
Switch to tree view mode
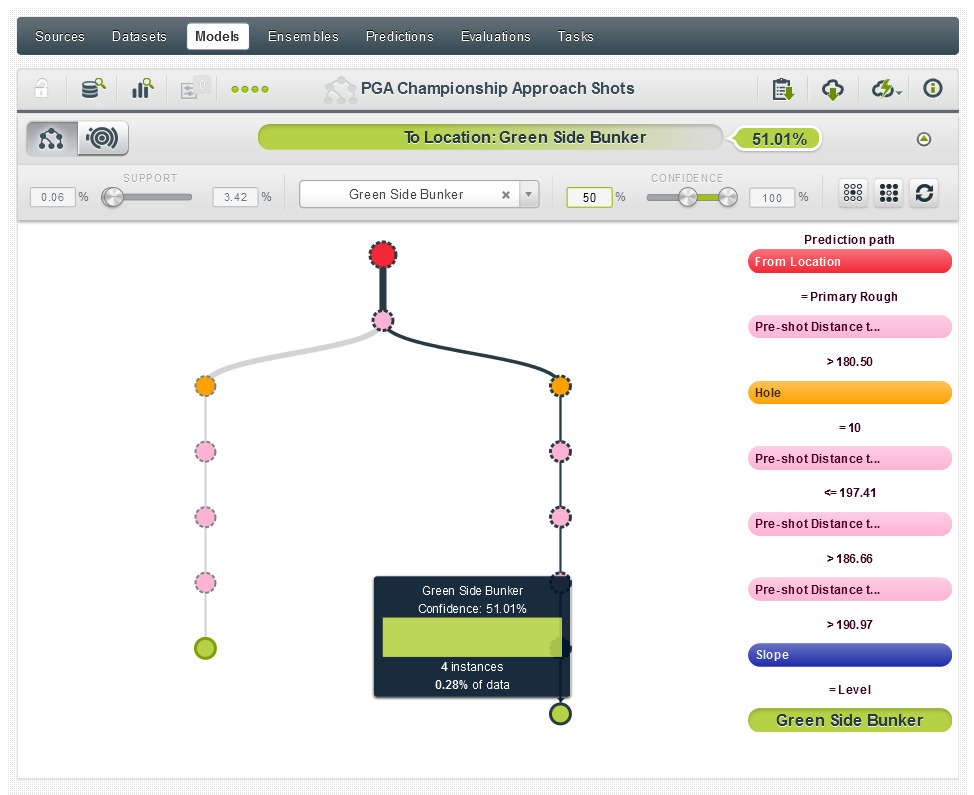tap(51, 138)
